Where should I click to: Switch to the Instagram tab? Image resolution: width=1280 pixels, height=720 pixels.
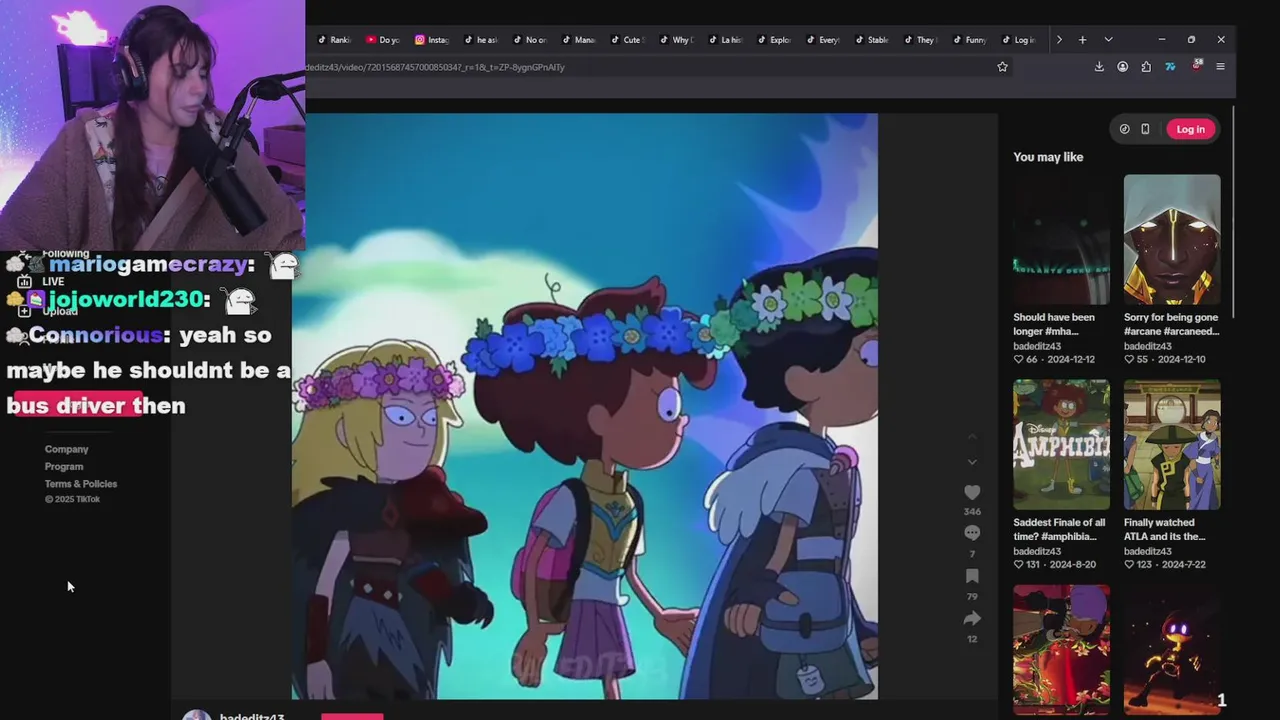432,40
